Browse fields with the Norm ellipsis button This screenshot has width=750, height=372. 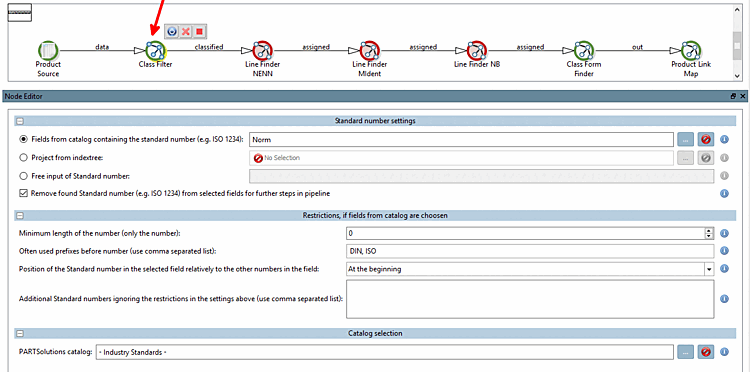(x=685, y=140)
